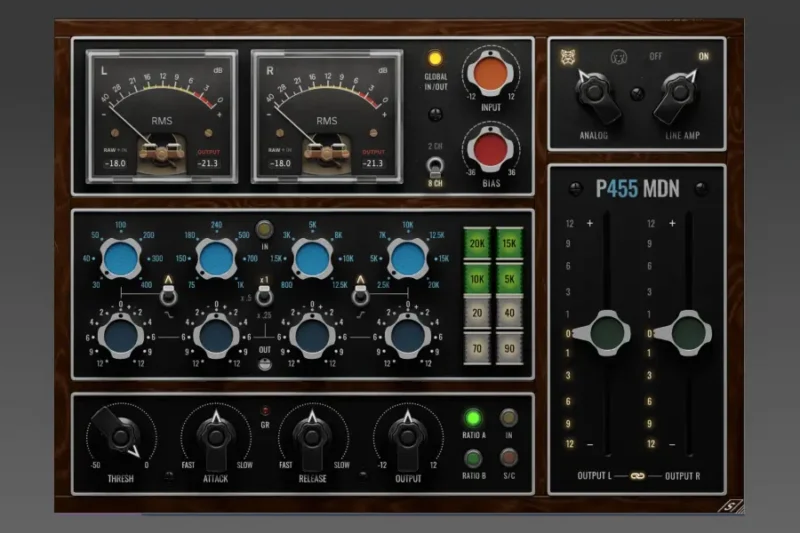800x533 pixels.
Task: Engage the 90 Hz high-pass filter button
Action: coord(509,348)
